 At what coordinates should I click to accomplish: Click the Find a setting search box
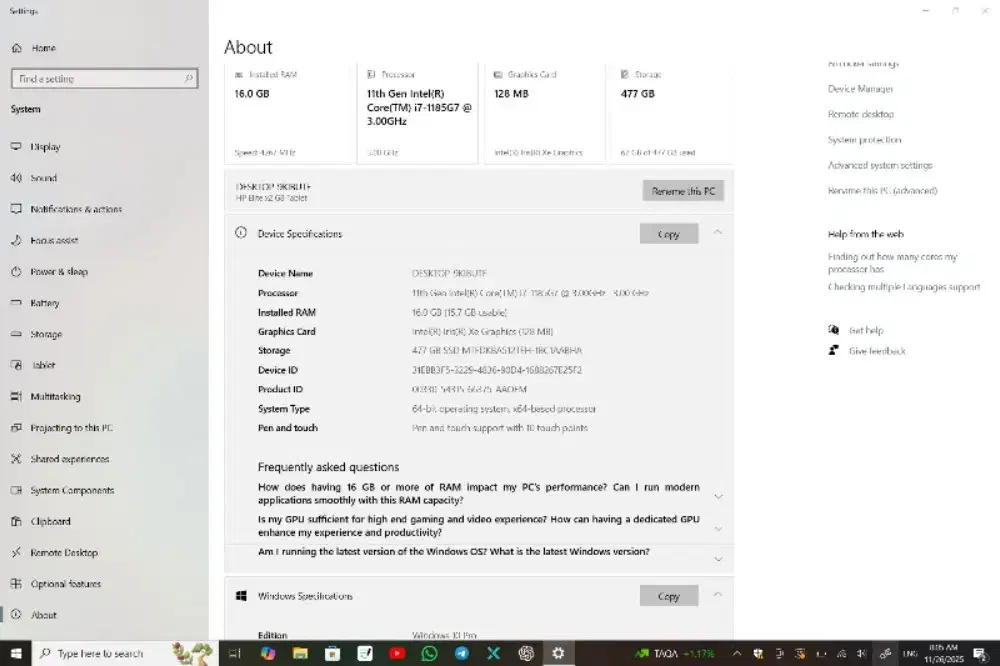(x=102, y=78)
